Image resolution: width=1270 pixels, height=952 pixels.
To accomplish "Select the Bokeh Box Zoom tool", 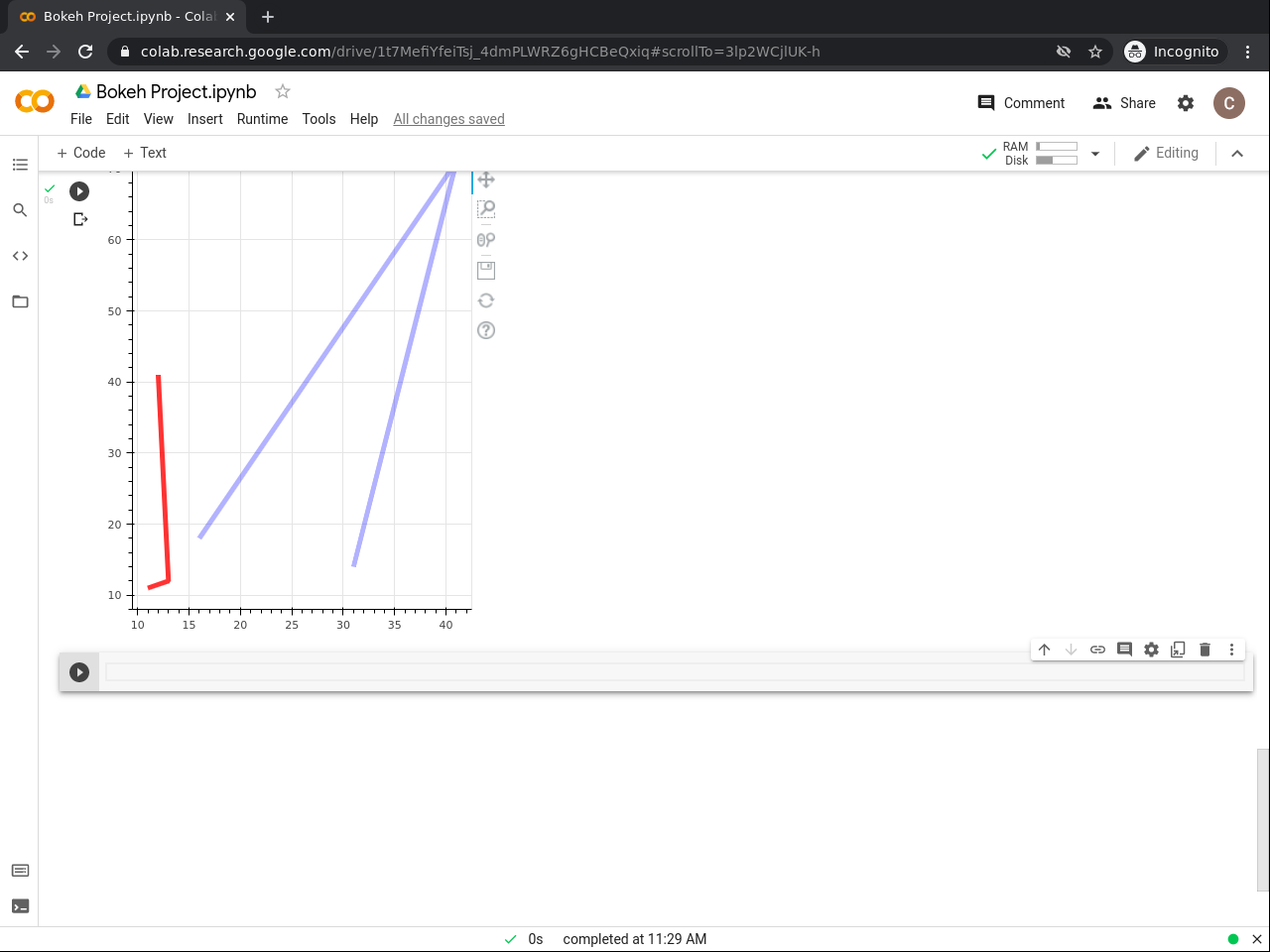I will pos(486,209).
